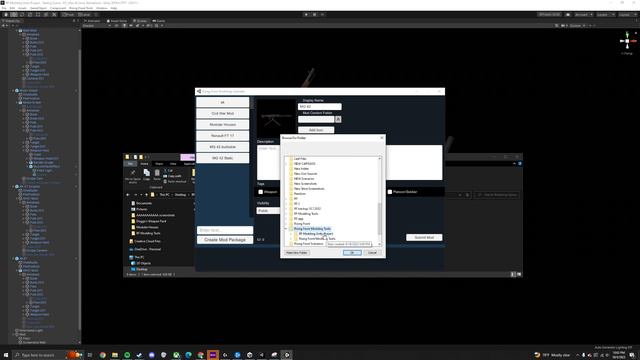Open the Layers dropdown in Unity
The image size is (640, 360).
606,15
